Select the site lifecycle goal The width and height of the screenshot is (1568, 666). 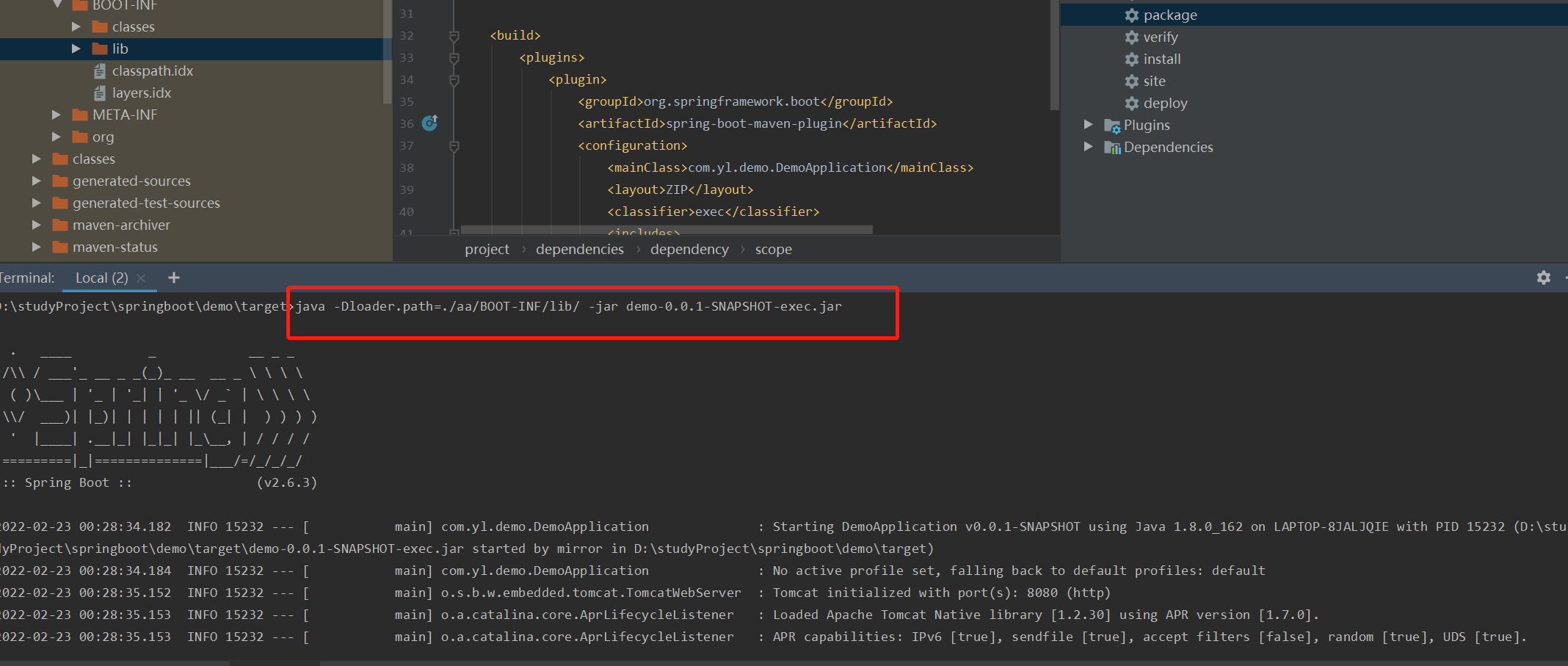[1155, 82]
